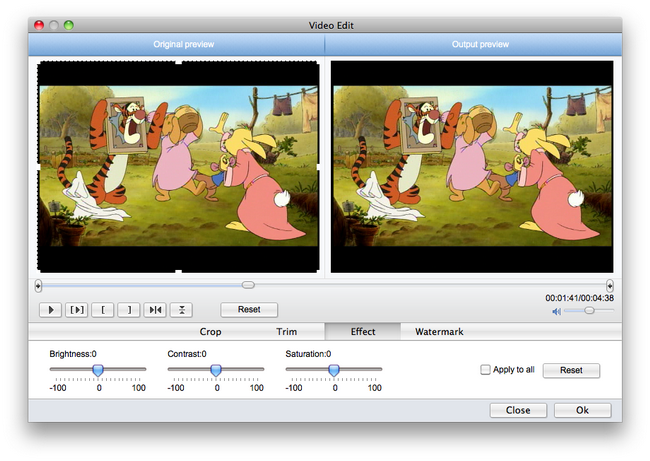This screenshot has width=650, height=461.
Task: Click the green zoom window button
Action: tap(69, 25)
